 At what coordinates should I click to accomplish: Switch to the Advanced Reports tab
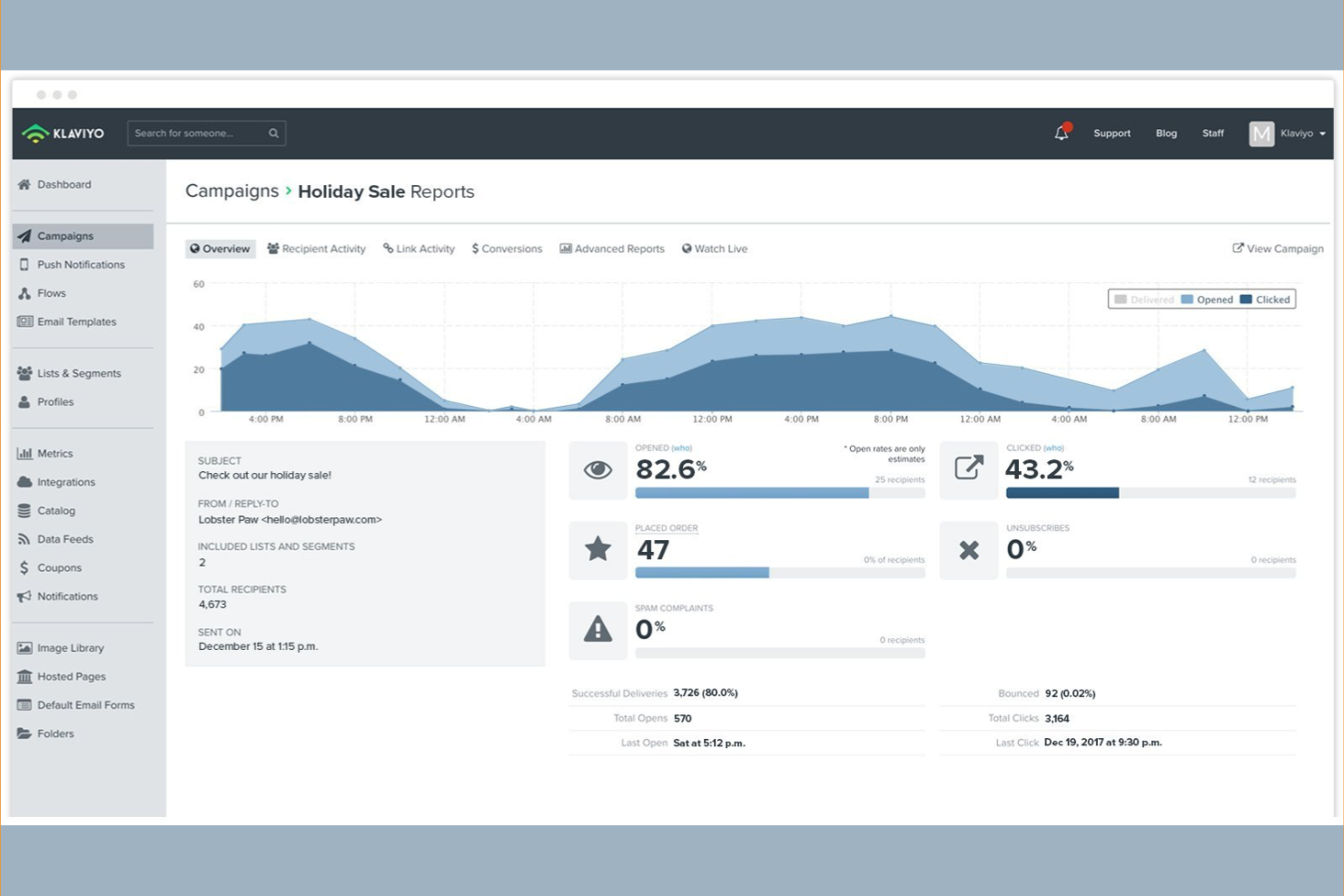612,248
